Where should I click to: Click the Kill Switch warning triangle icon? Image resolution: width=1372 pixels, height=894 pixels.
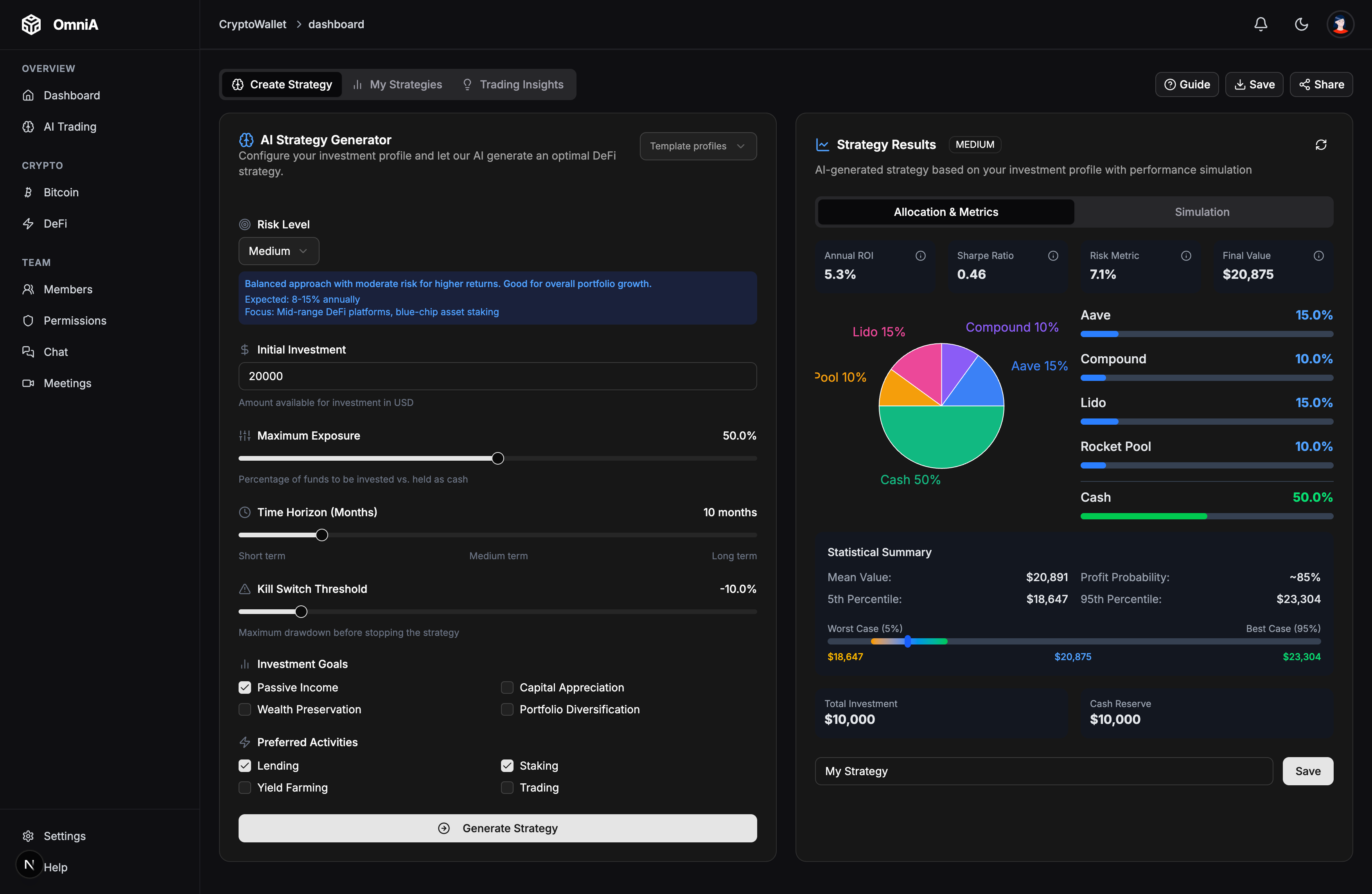pyautogui.click(x=244, y=589)
